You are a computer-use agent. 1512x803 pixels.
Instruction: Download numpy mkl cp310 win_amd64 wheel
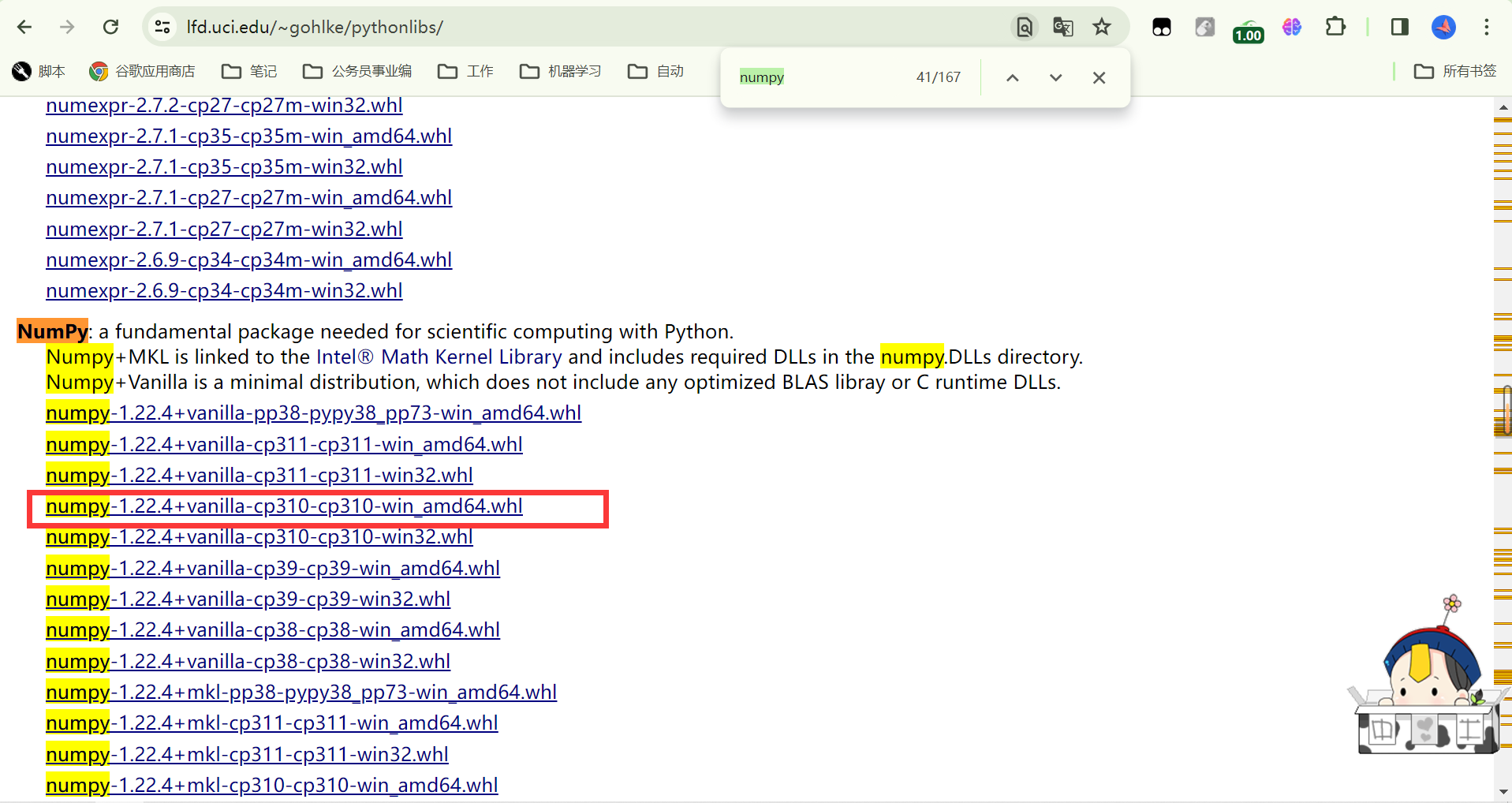point(271,786)
